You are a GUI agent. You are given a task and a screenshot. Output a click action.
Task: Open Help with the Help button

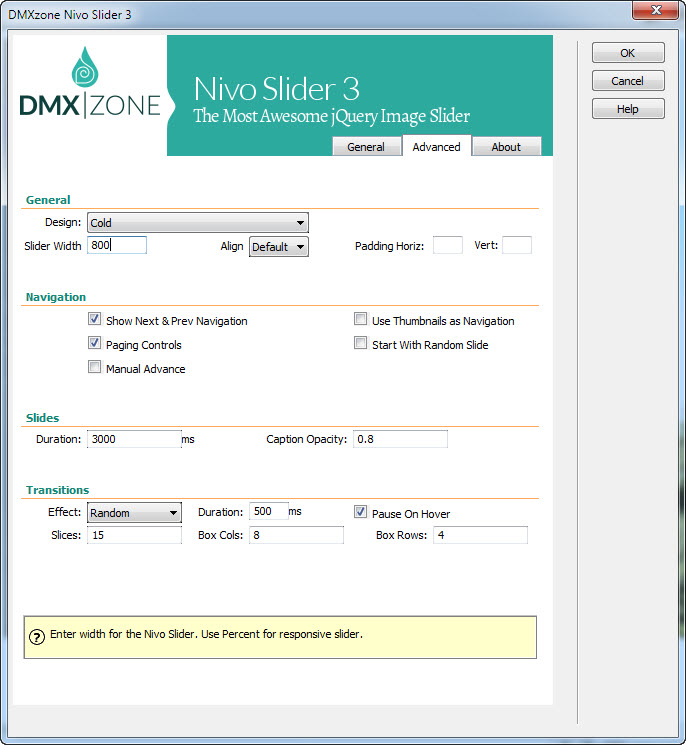pos(628,109)
